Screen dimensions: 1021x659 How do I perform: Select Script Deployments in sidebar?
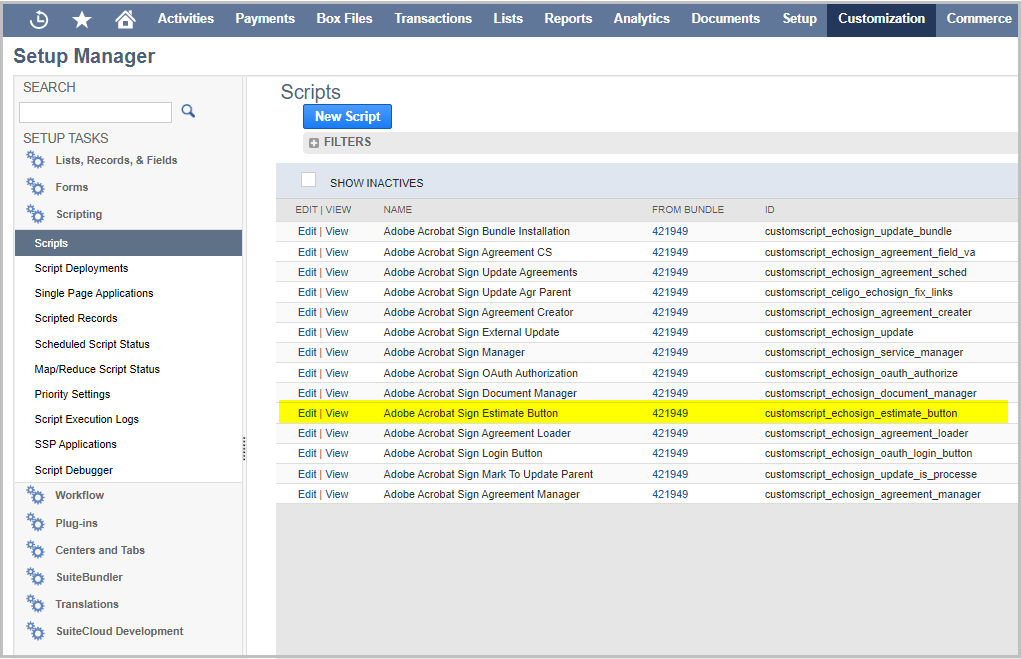tap(81, 268)
